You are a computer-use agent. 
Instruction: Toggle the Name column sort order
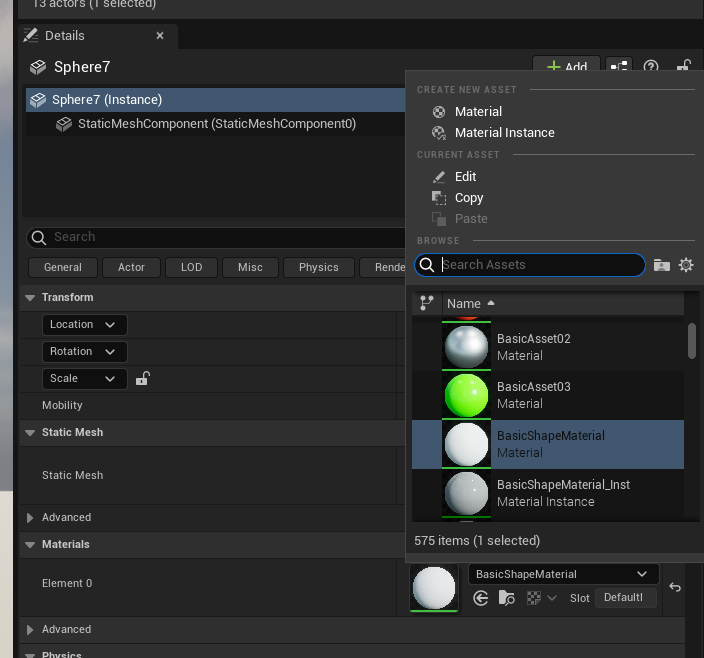point(470,303)
